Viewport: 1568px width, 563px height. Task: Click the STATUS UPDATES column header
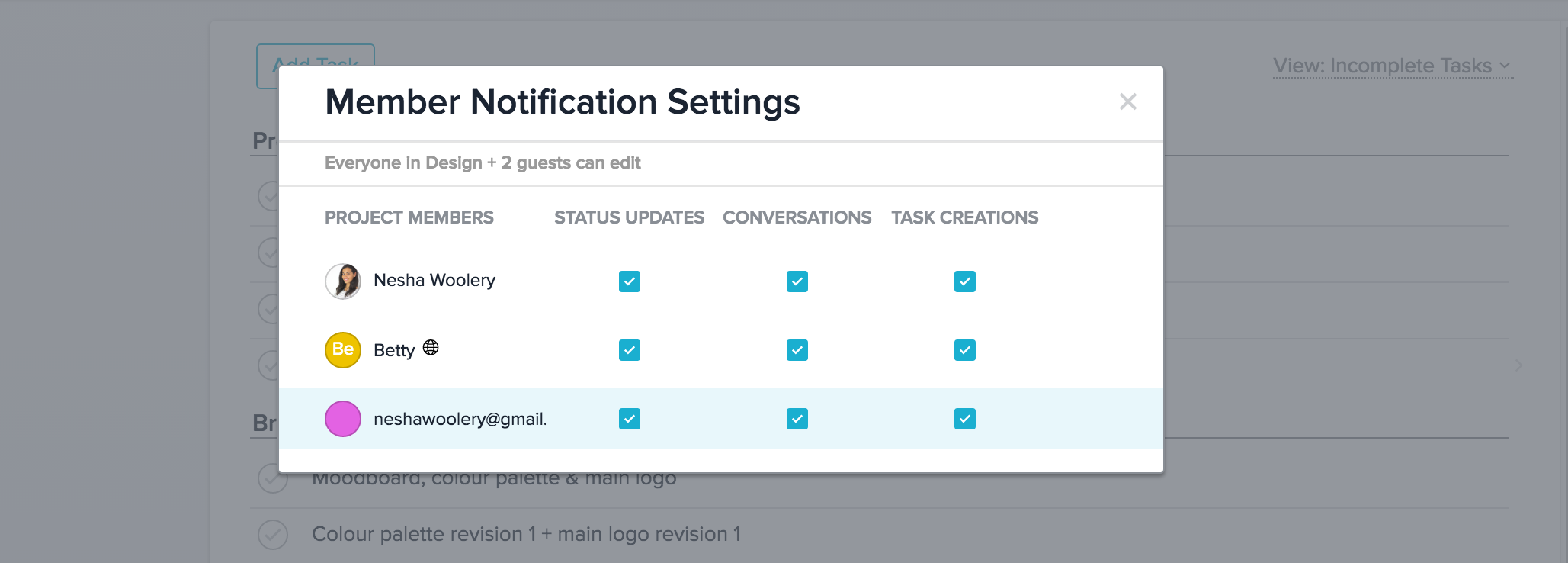(x=629, y=217)
